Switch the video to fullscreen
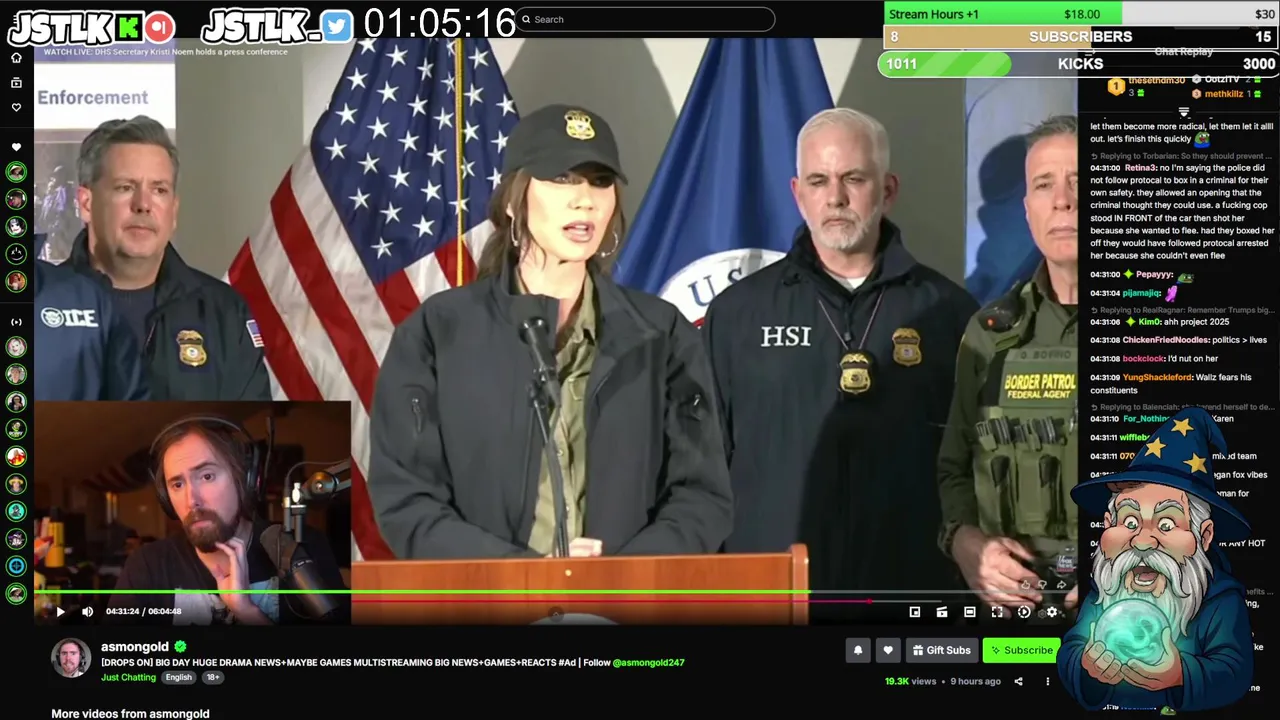The width and height of the screenshot is (1280, 720). (996, 612)
